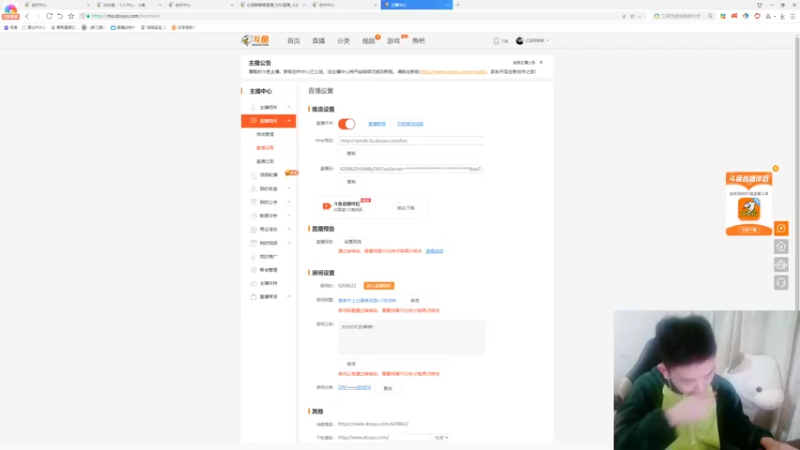
Task: Click the room announcement text area
Action: coord(411,337)
